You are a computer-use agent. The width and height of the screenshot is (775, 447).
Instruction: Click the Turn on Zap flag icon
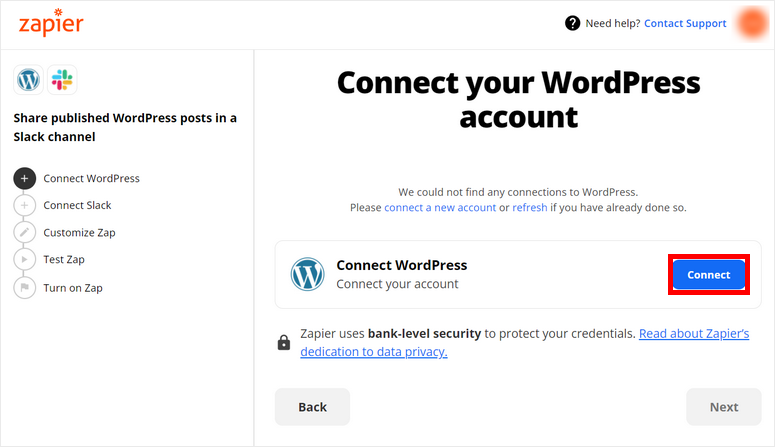tap(25, 287)
